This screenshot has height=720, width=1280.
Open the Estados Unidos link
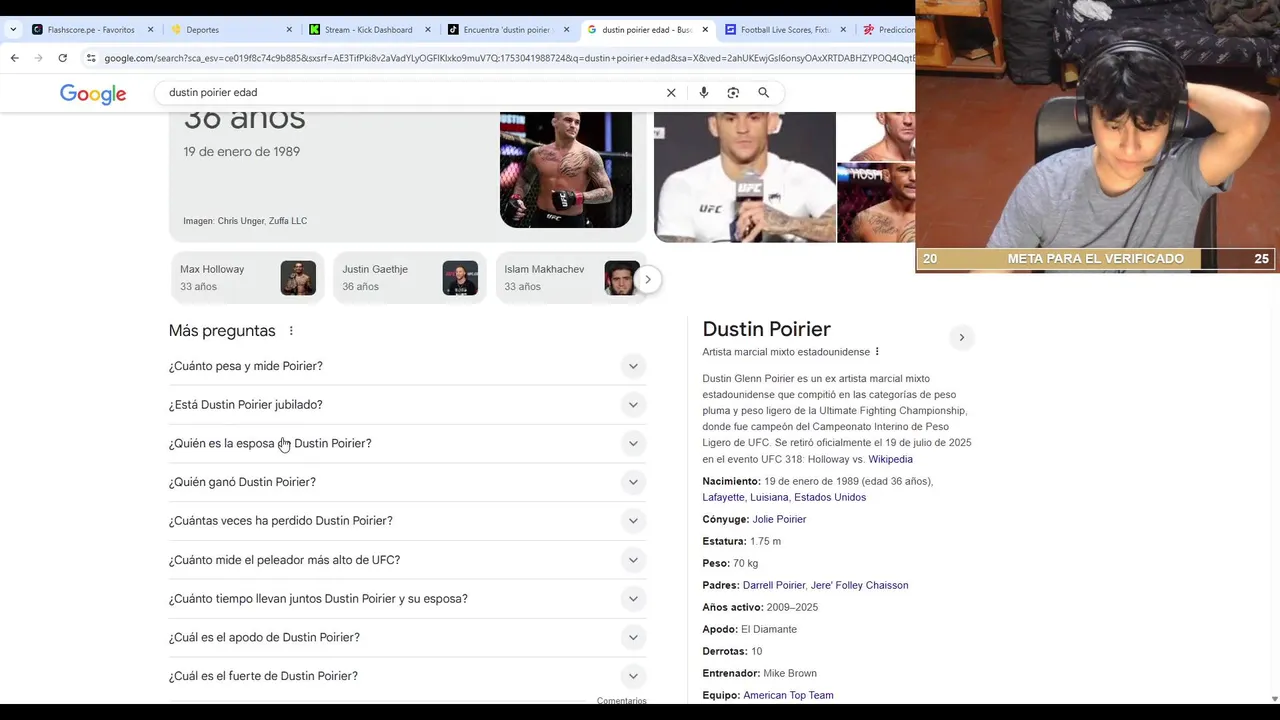point(830,497)
